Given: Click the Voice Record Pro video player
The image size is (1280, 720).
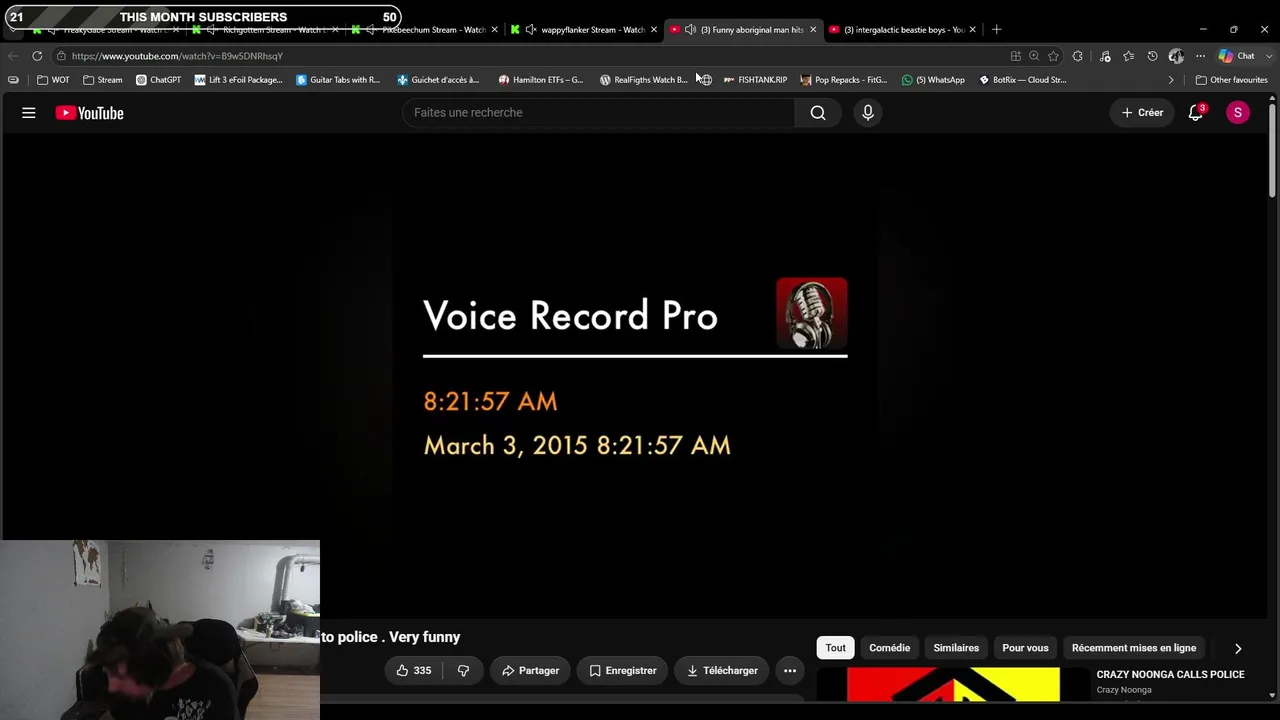Looking at the screenshot, I should pos(635,375).
